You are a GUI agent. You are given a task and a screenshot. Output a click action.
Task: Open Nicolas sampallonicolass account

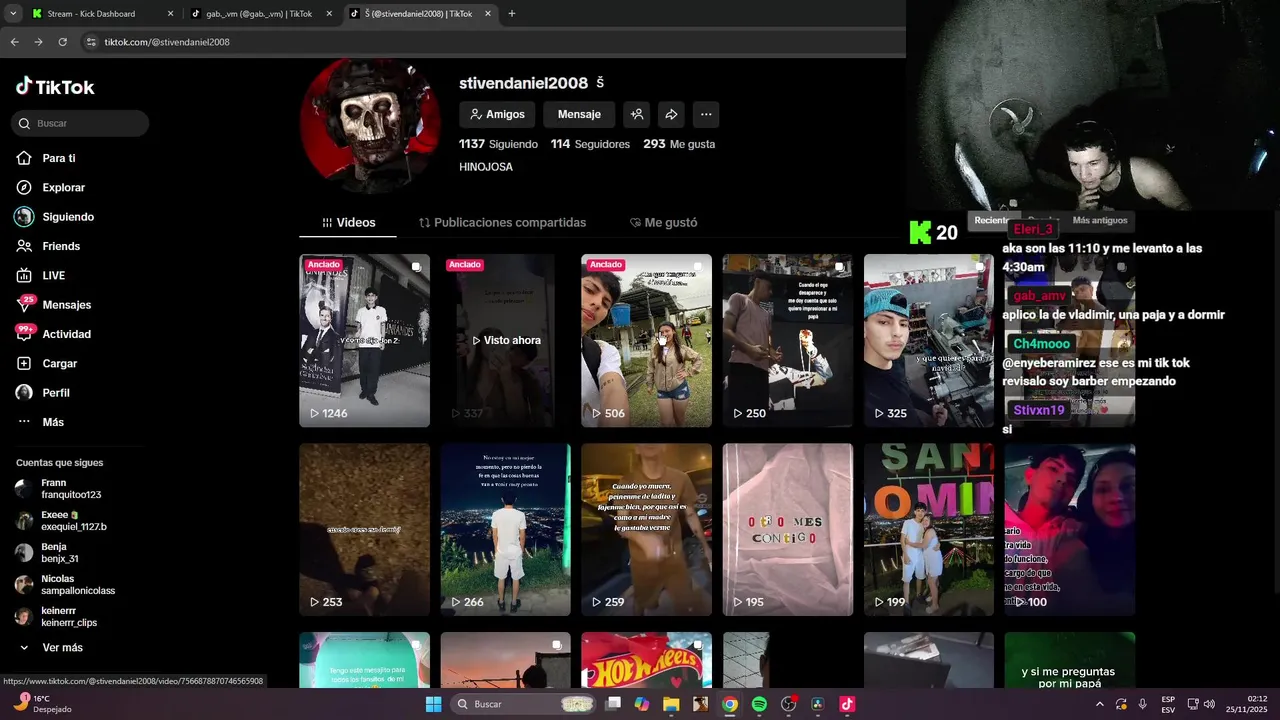(66, 585)
